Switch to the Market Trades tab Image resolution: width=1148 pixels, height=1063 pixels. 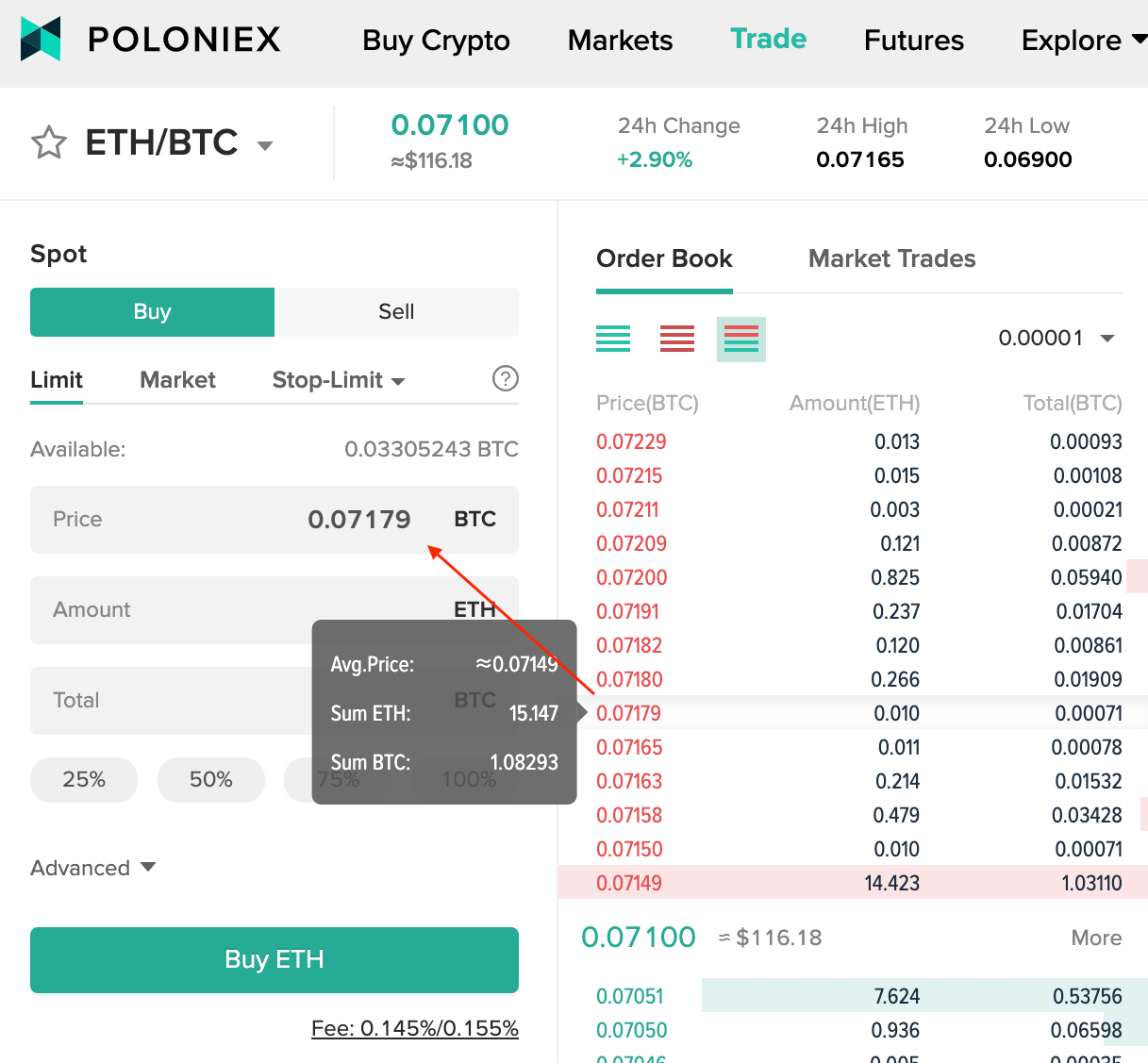(x=891, y=258)
